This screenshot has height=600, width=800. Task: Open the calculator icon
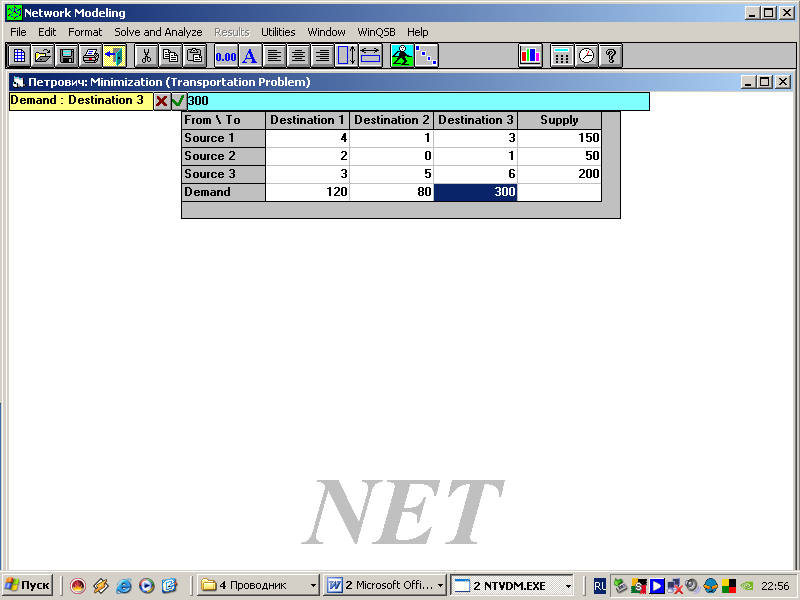[x=562, y=56]
